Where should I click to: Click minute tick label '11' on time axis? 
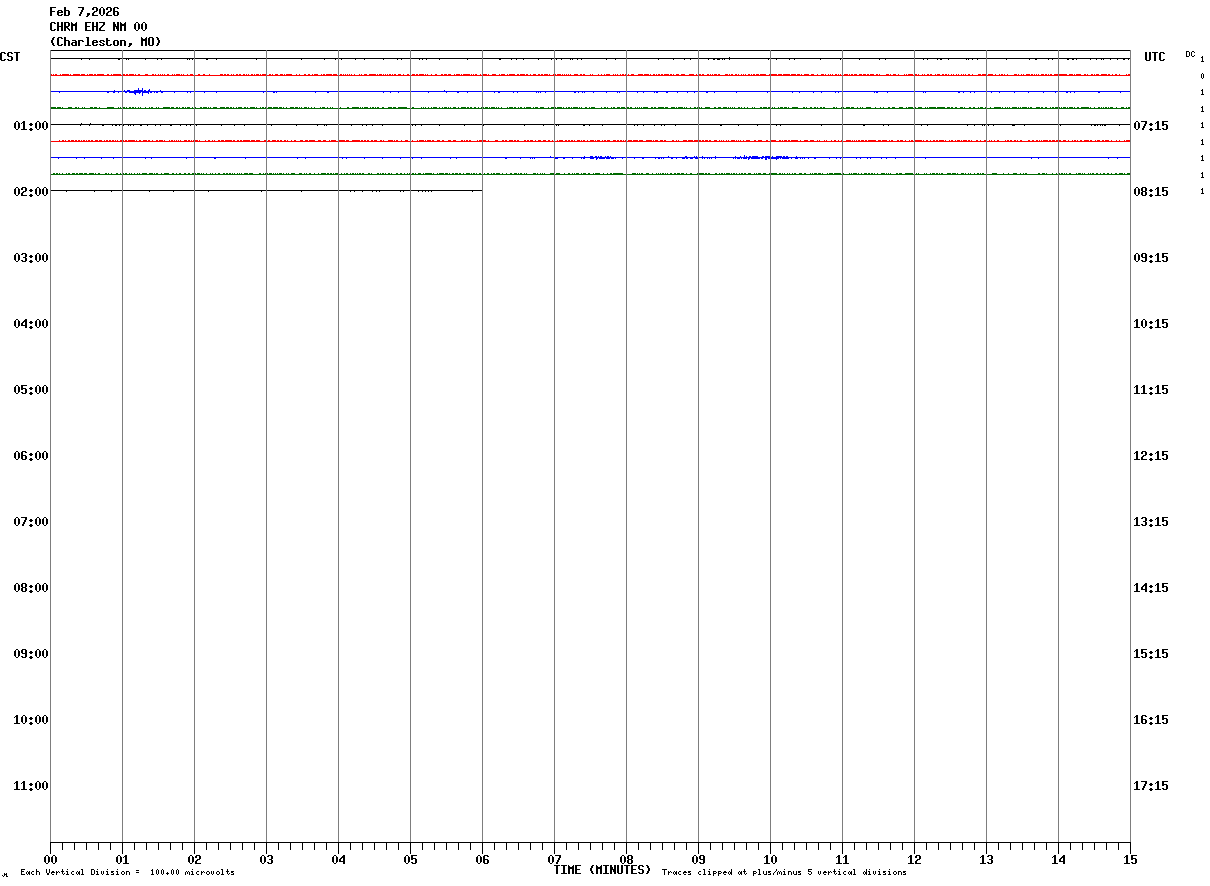tap(842, 859)
